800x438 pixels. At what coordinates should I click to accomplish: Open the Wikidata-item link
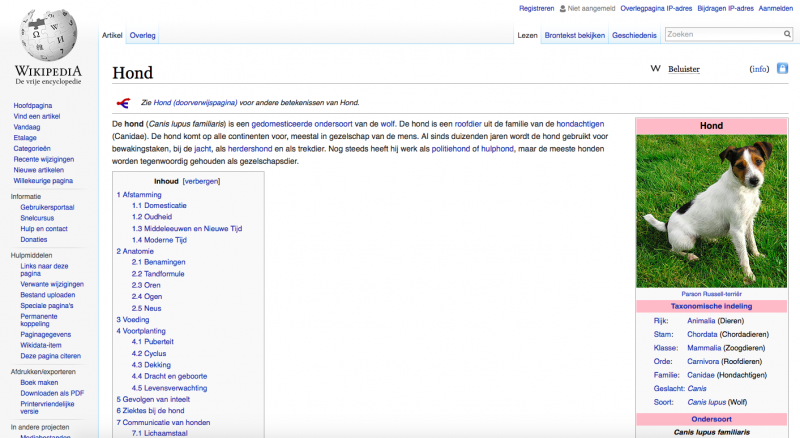(41, 346)
